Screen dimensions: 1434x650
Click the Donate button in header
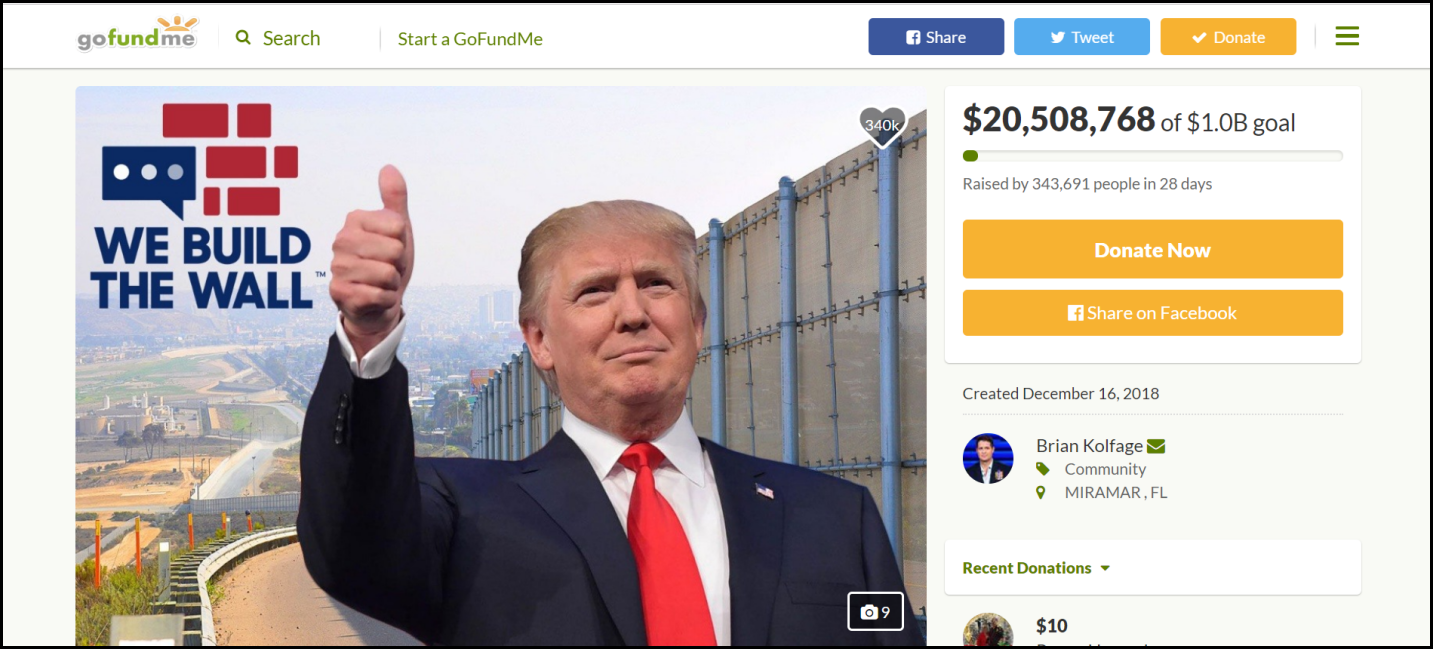[x=1228, y=37]
